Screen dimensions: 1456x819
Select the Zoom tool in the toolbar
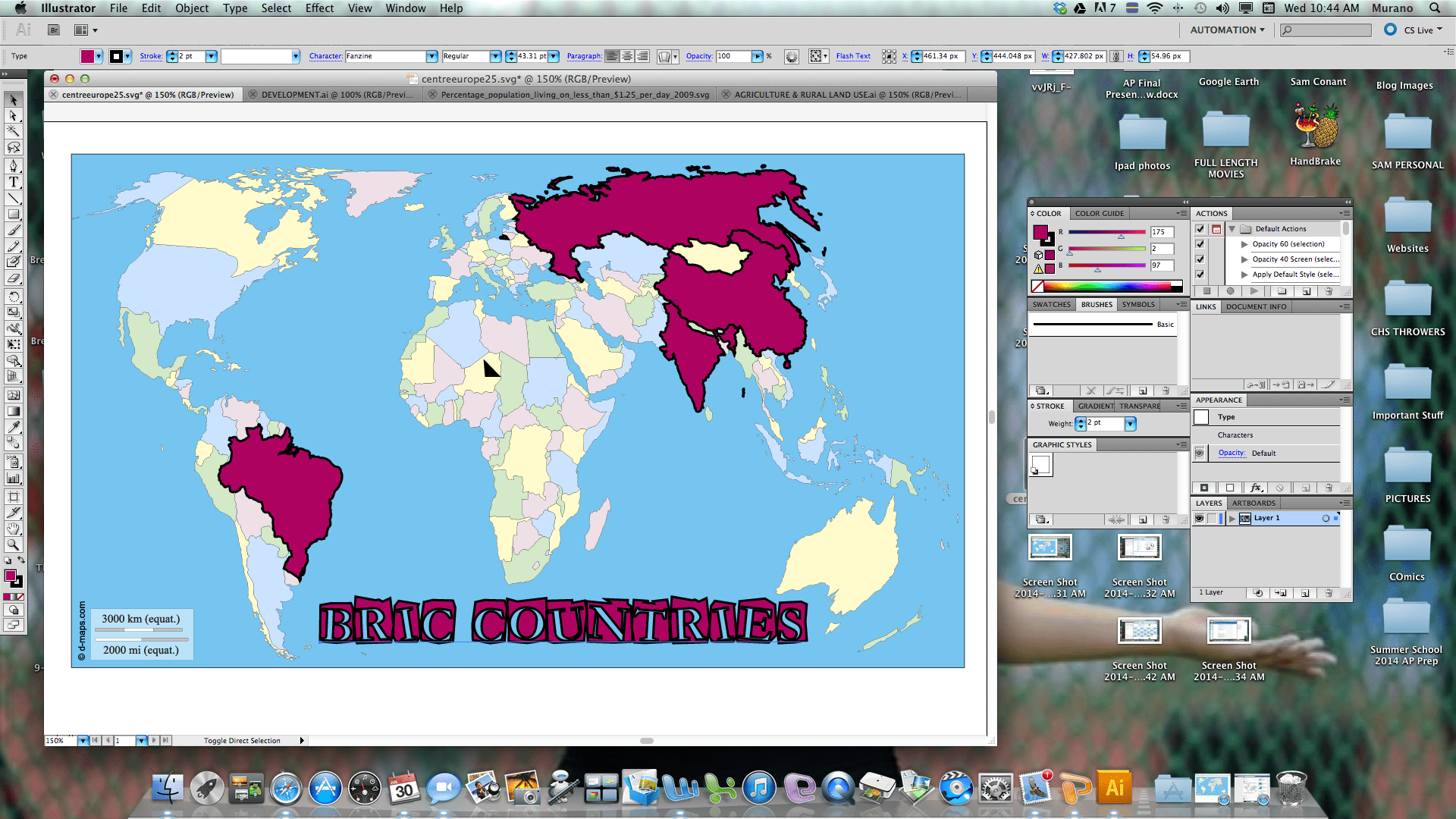click(x=13, y=544)
